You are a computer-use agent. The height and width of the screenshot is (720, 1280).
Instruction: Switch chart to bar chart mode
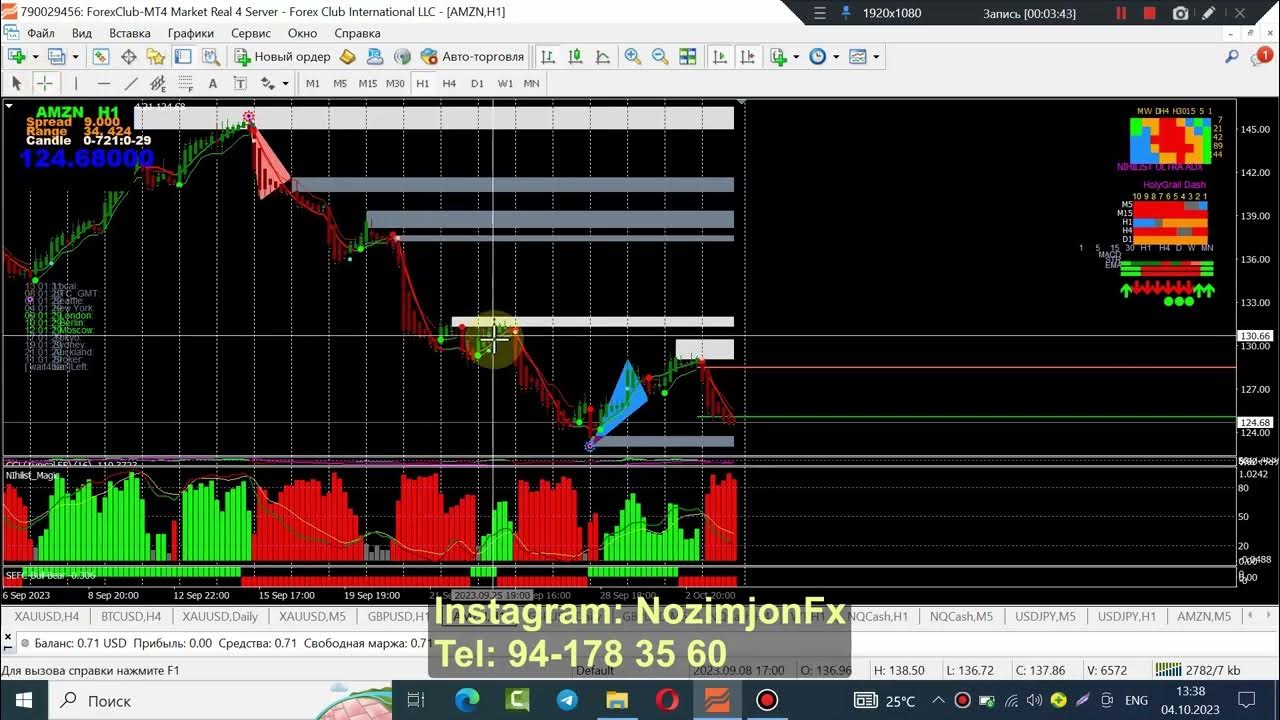[x=547, y=57]
